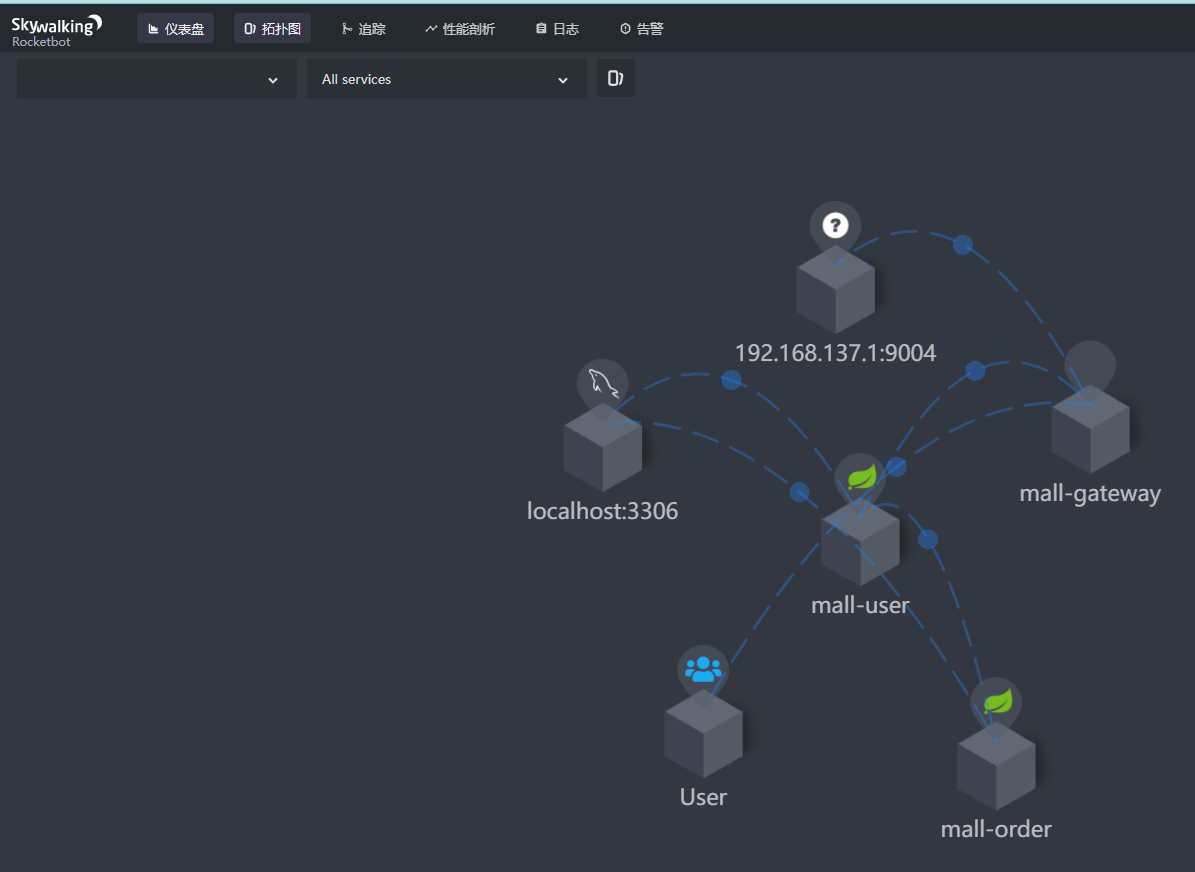Screen dimensions: 1195x872
Task: Select the Spring leaf icon on mall-user
Action: pyautogui.click(x=861, y=479)
